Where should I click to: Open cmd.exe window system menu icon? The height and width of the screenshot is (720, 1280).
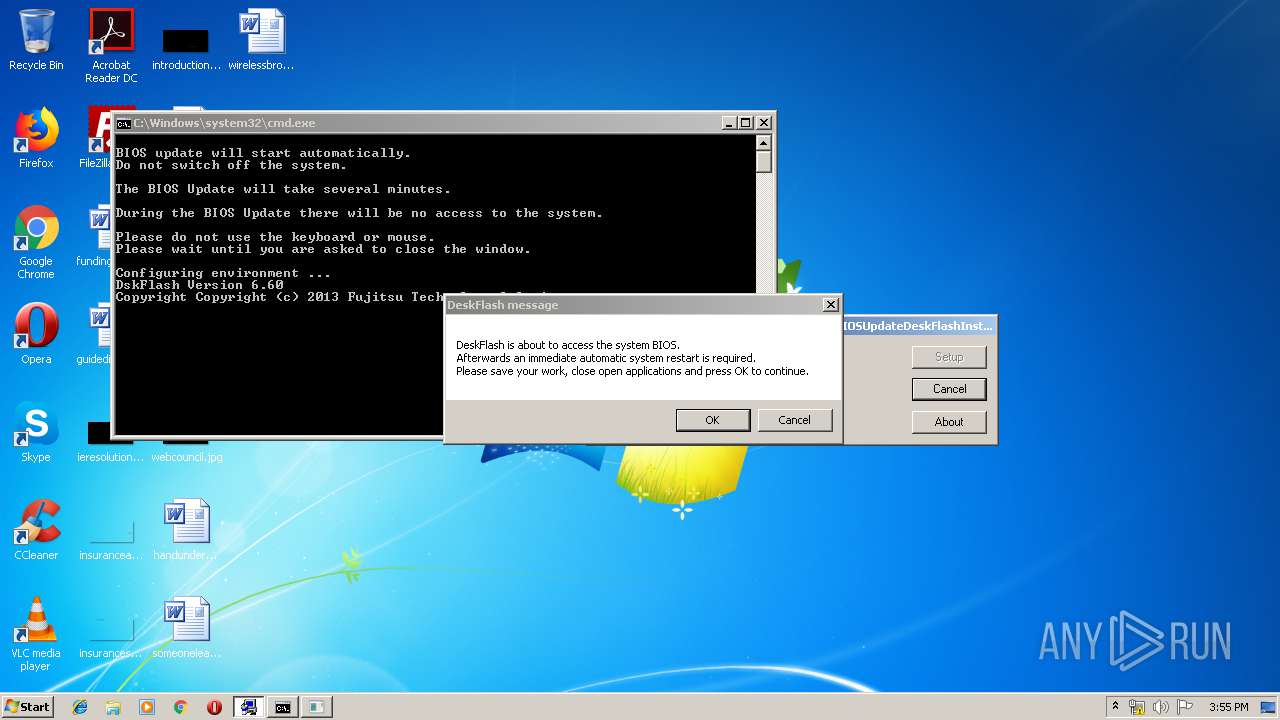(x=123, y=123)
